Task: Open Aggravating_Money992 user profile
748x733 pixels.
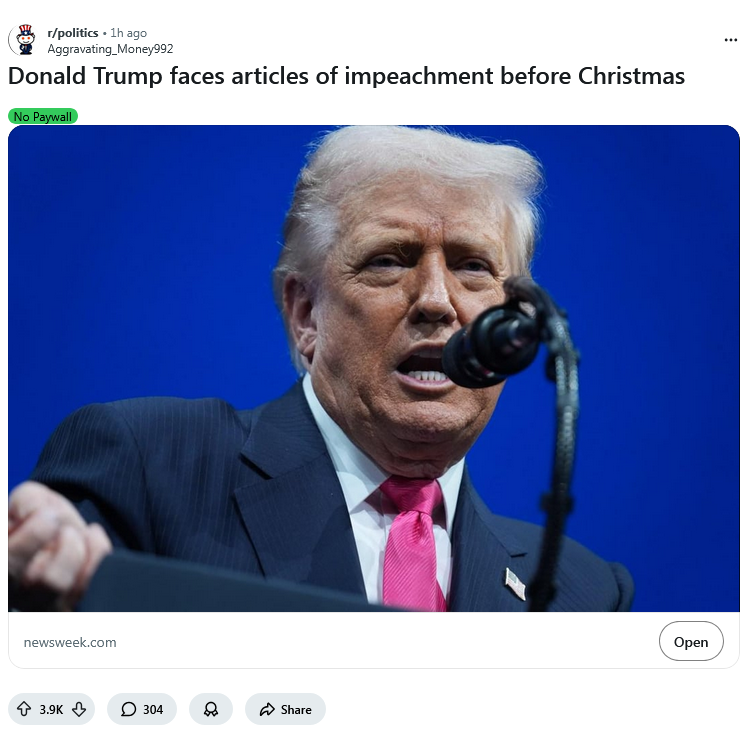Action: [x=110, y=49]
